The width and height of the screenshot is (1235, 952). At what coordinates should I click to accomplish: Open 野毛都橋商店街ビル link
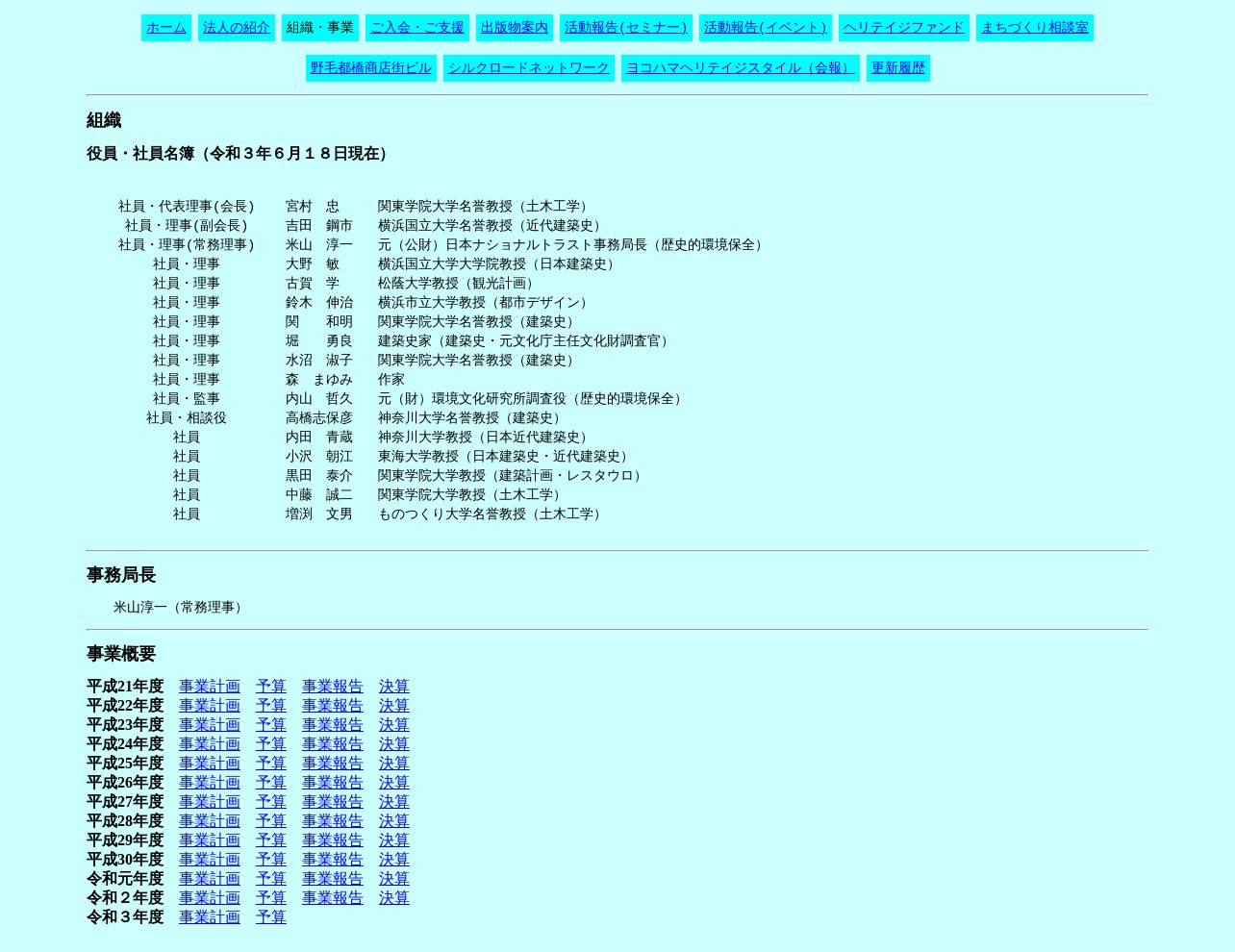click(371, 68)
